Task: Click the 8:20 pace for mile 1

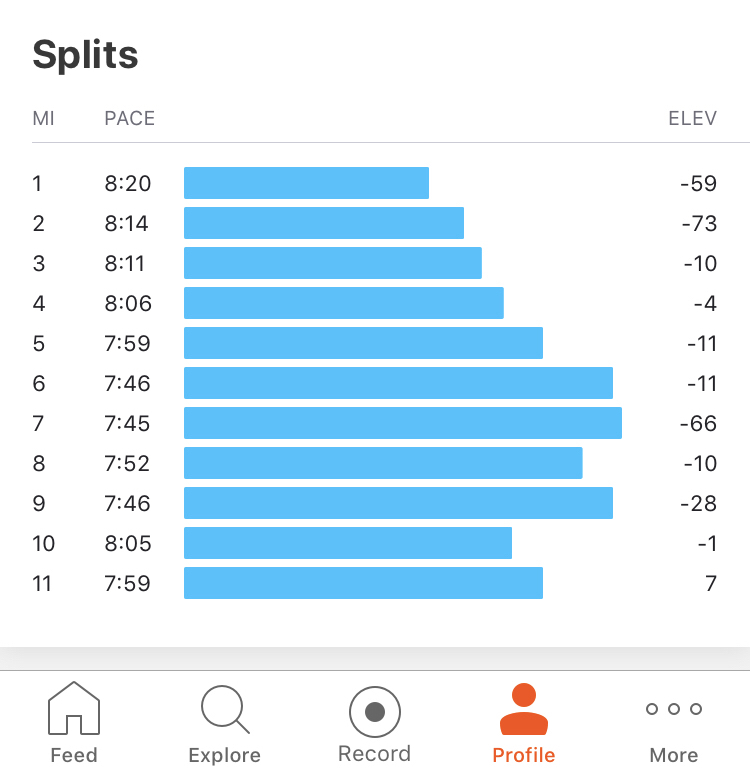Action: (127, 183)
